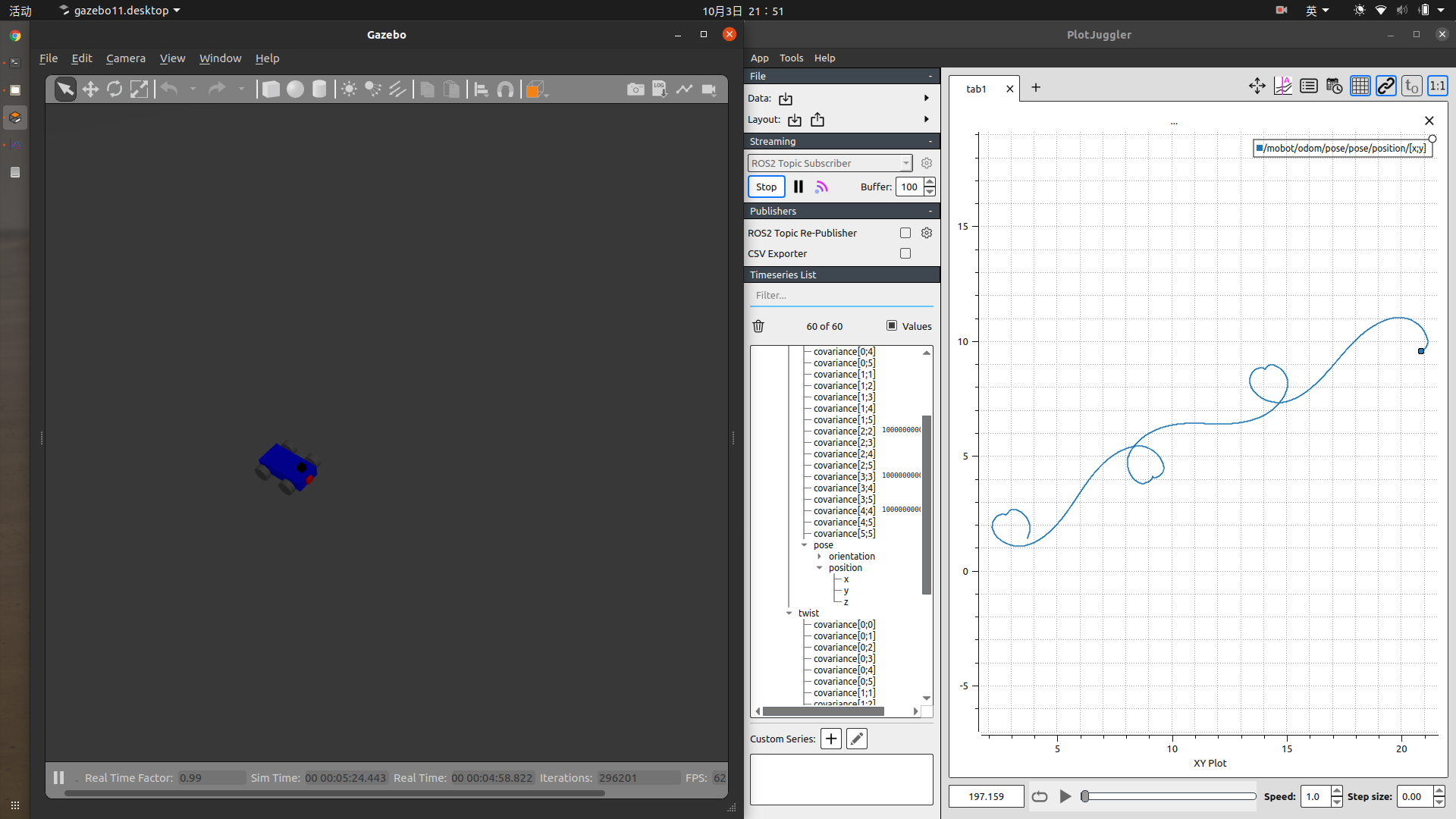Open the plot legend list in PlotJuggler
Image resolution: width=1456 pixels, height=819 pixels.
coord(1309,86)
